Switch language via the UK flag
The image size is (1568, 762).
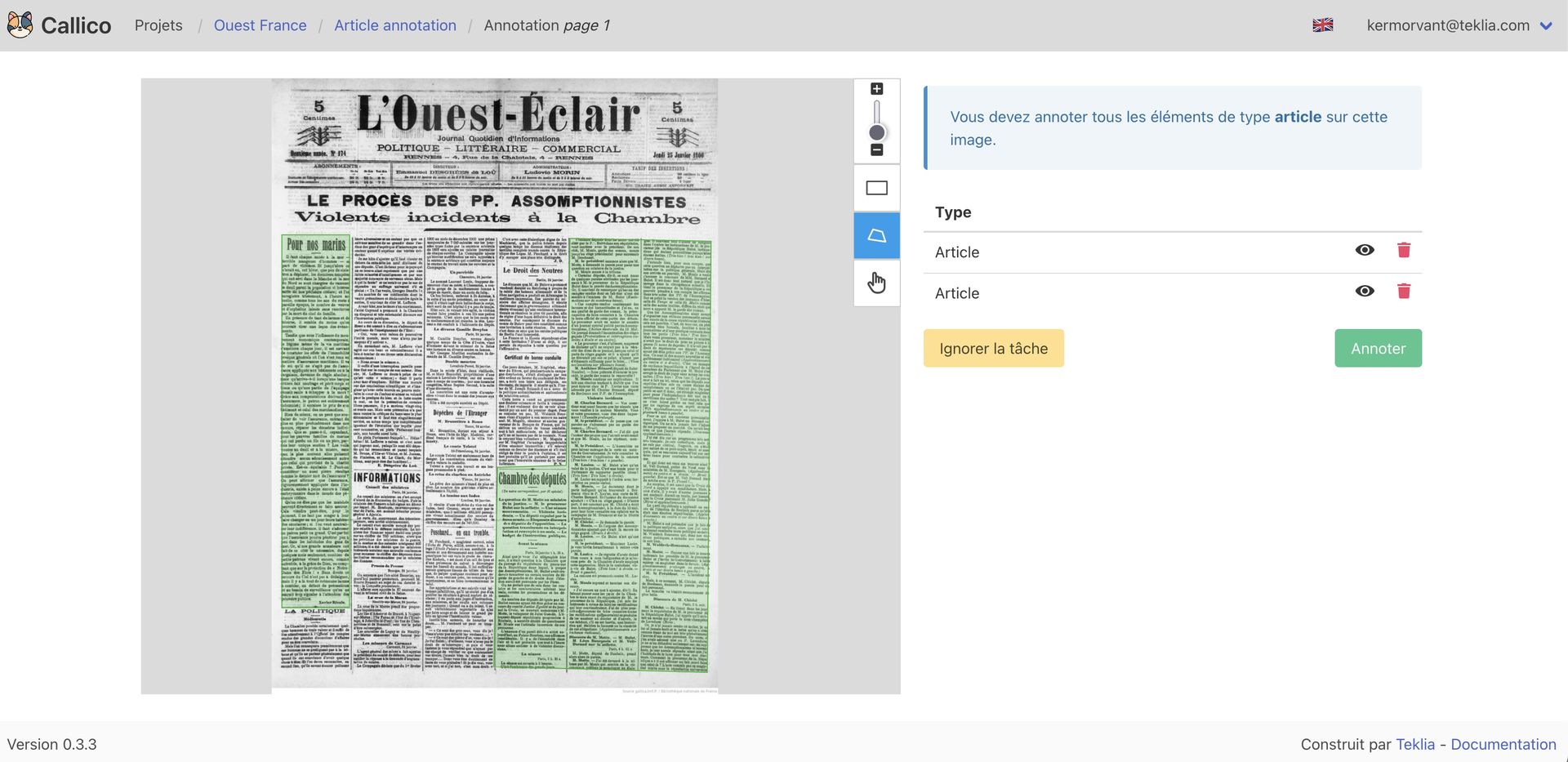click(x=1322, y=25)
